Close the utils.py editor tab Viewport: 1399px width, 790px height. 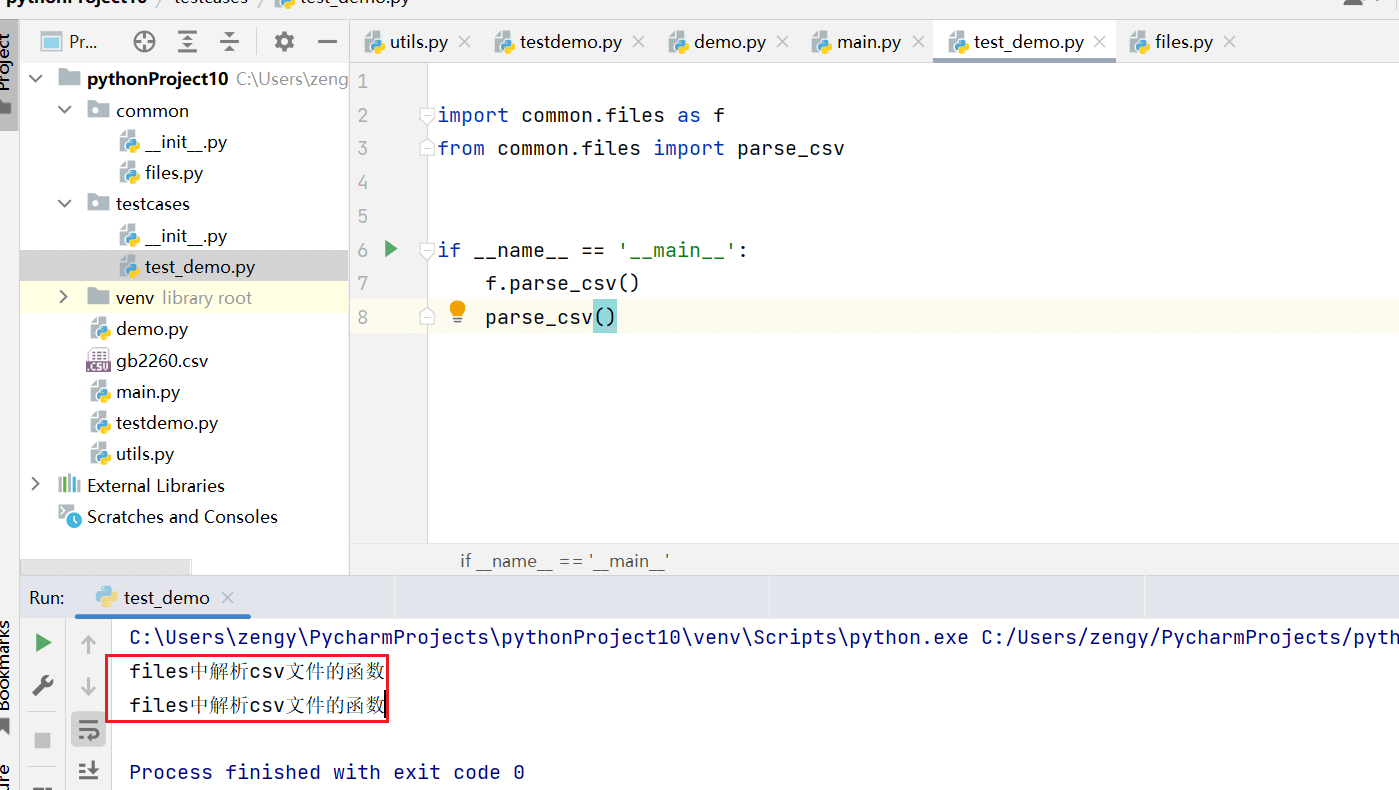[464, 42]
